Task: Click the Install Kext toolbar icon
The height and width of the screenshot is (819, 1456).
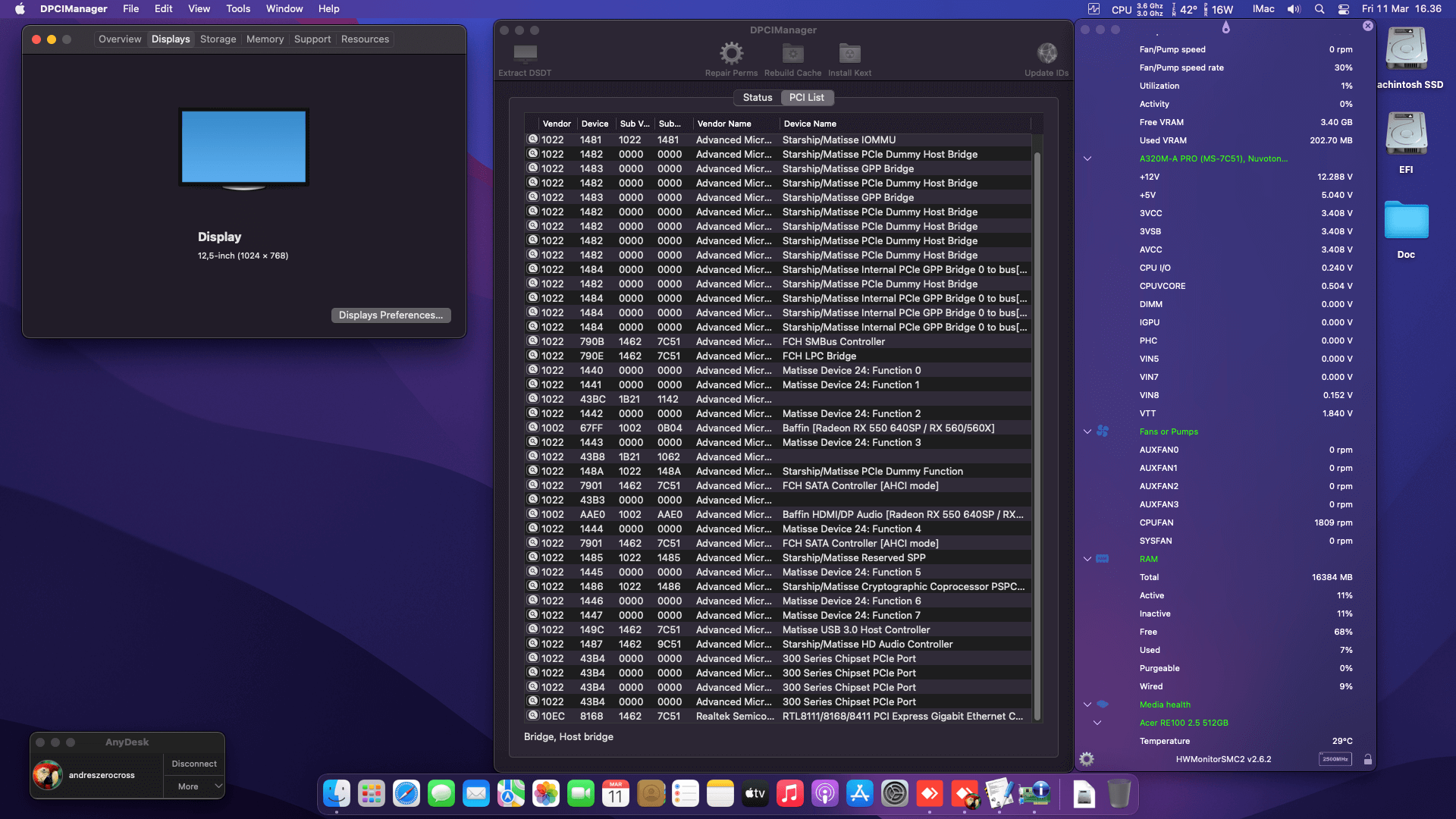Action: pos(849,53)
